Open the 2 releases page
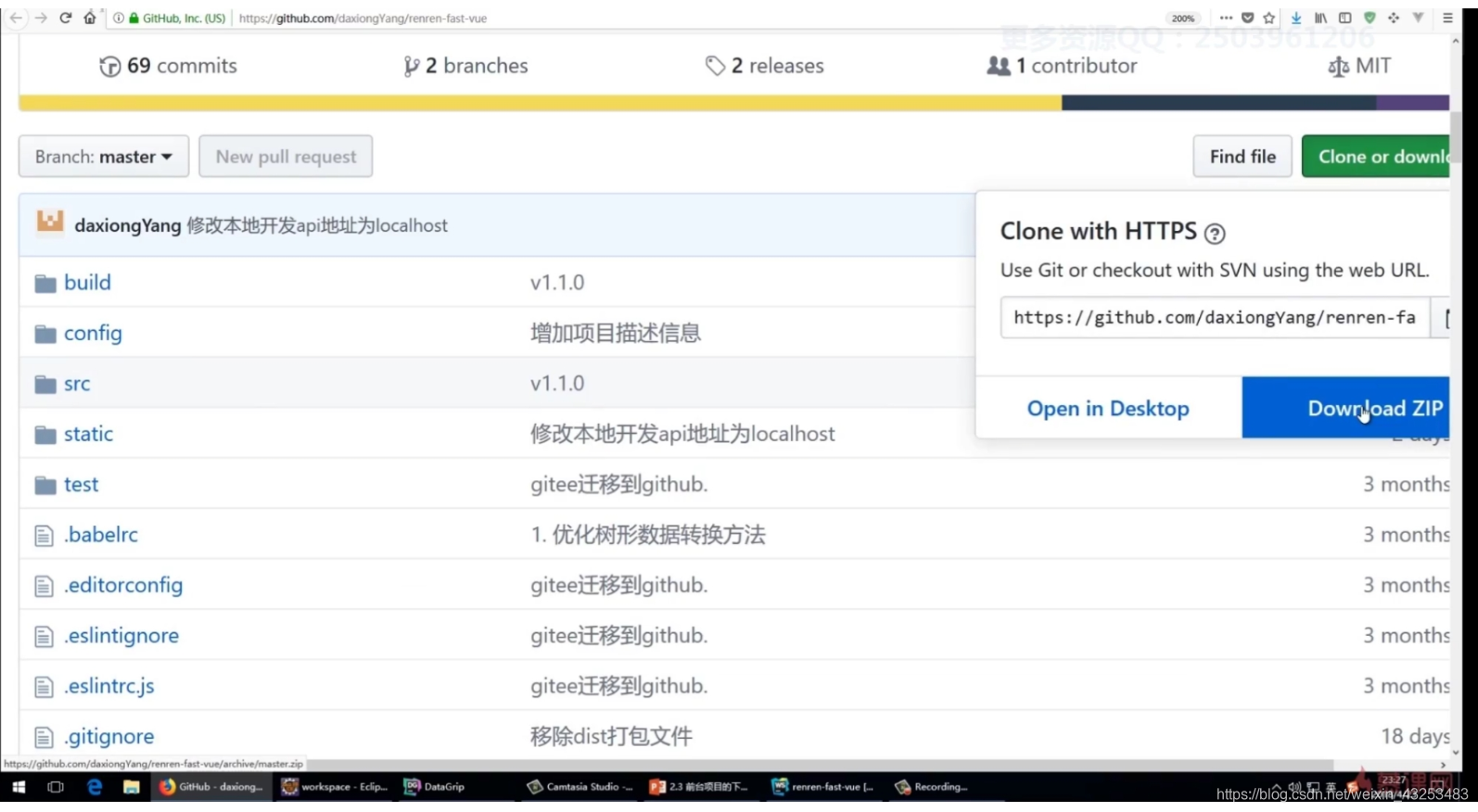1478x812 pixels. point(764,66)
